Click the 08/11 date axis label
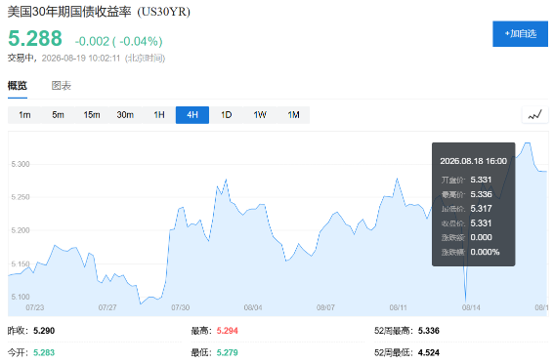Viewport: 554px width, 363px height. 398,308
